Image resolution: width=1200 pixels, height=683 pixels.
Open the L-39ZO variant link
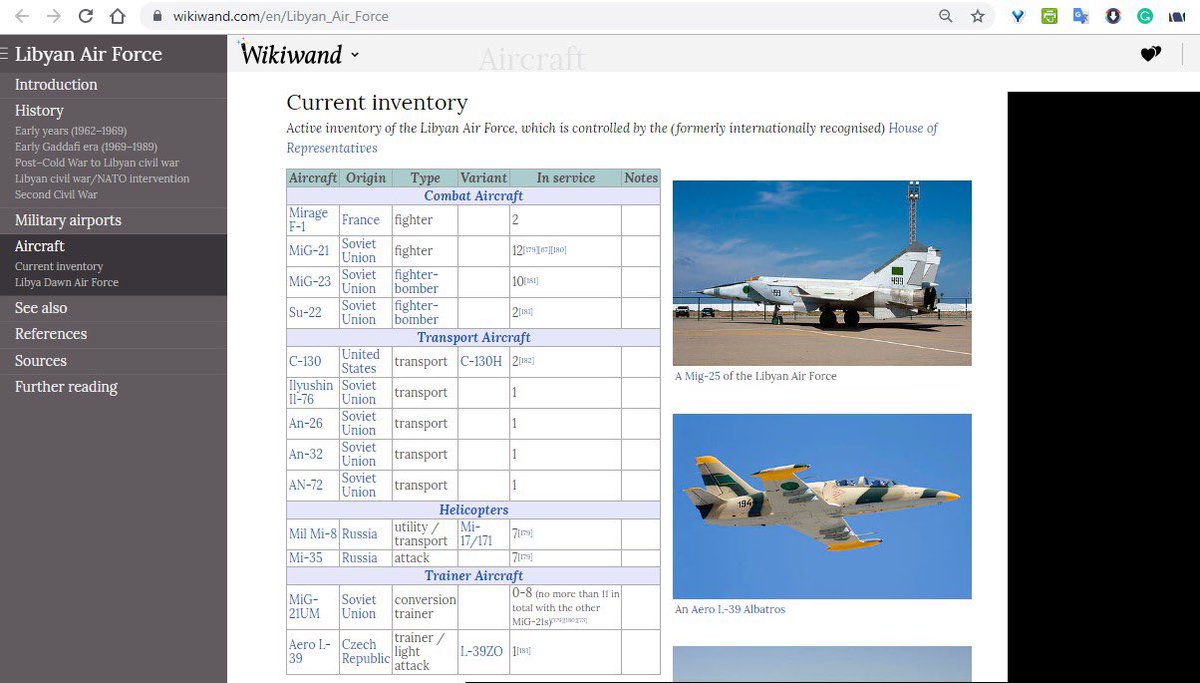tap(481, 652)
